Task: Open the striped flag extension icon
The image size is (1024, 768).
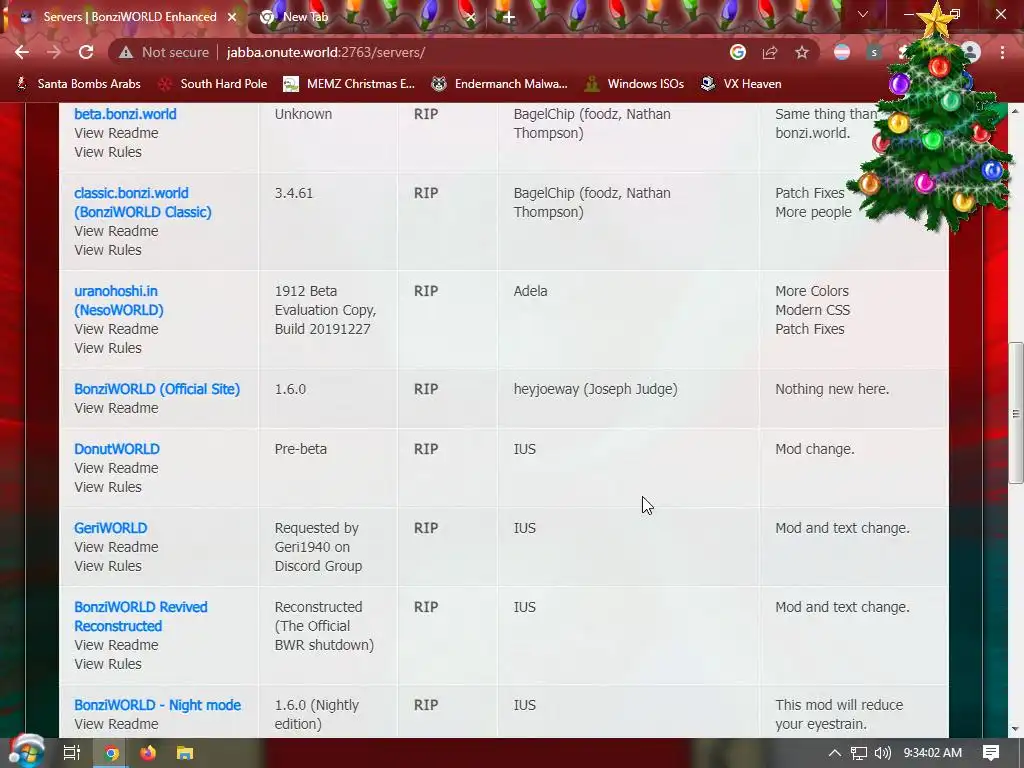Action: (x=842, y=52)
